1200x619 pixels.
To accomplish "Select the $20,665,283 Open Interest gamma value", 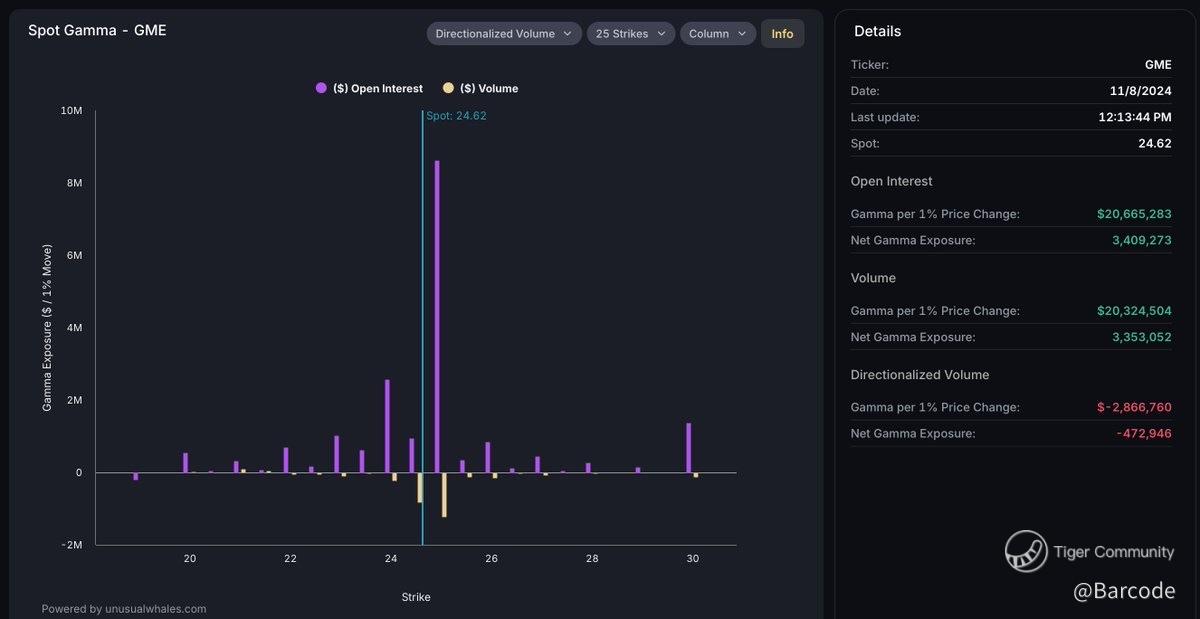I will click(x=1133, y=214).
